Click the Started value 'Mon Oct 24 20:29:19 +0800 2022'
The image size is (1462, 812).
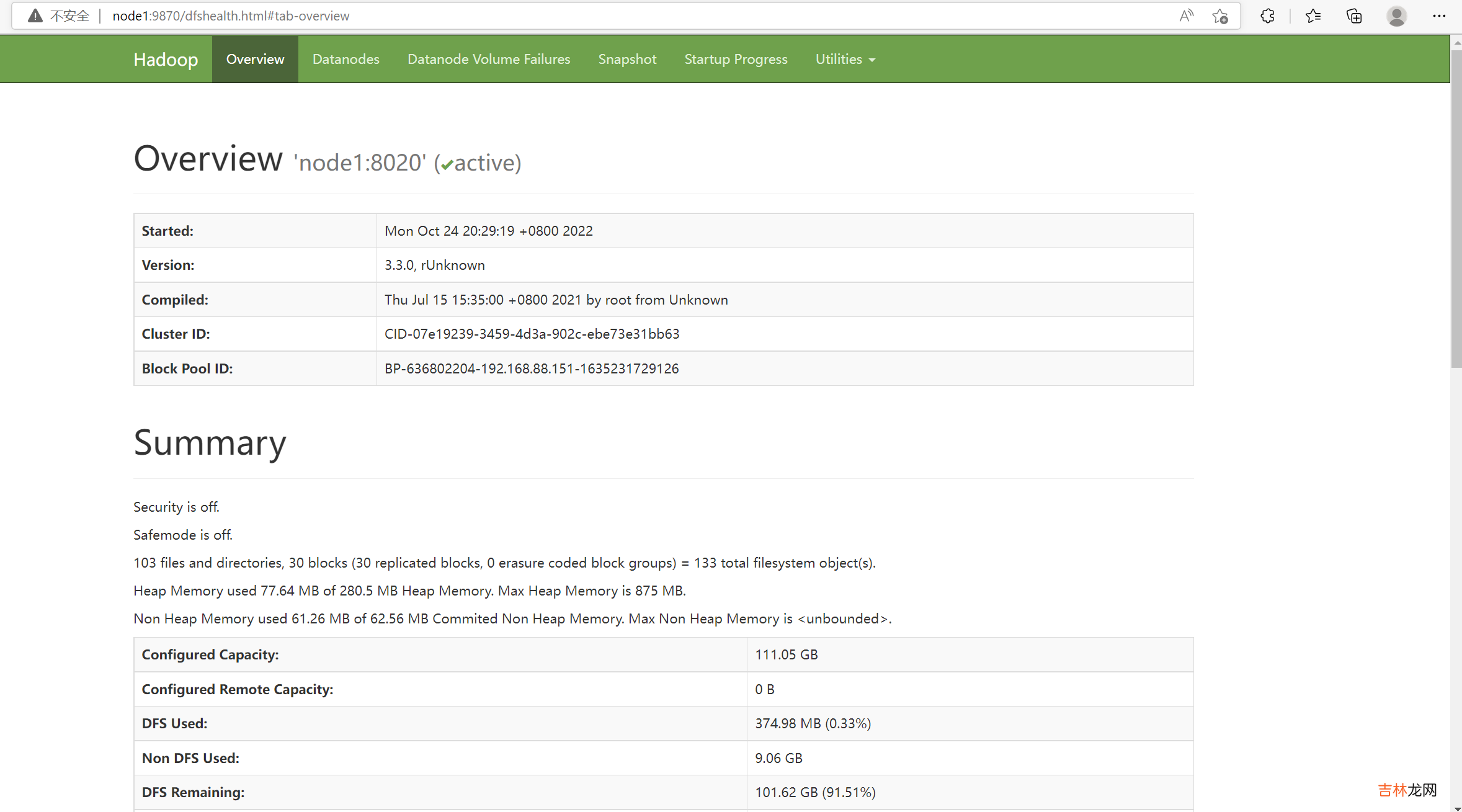tap(489, 231)
